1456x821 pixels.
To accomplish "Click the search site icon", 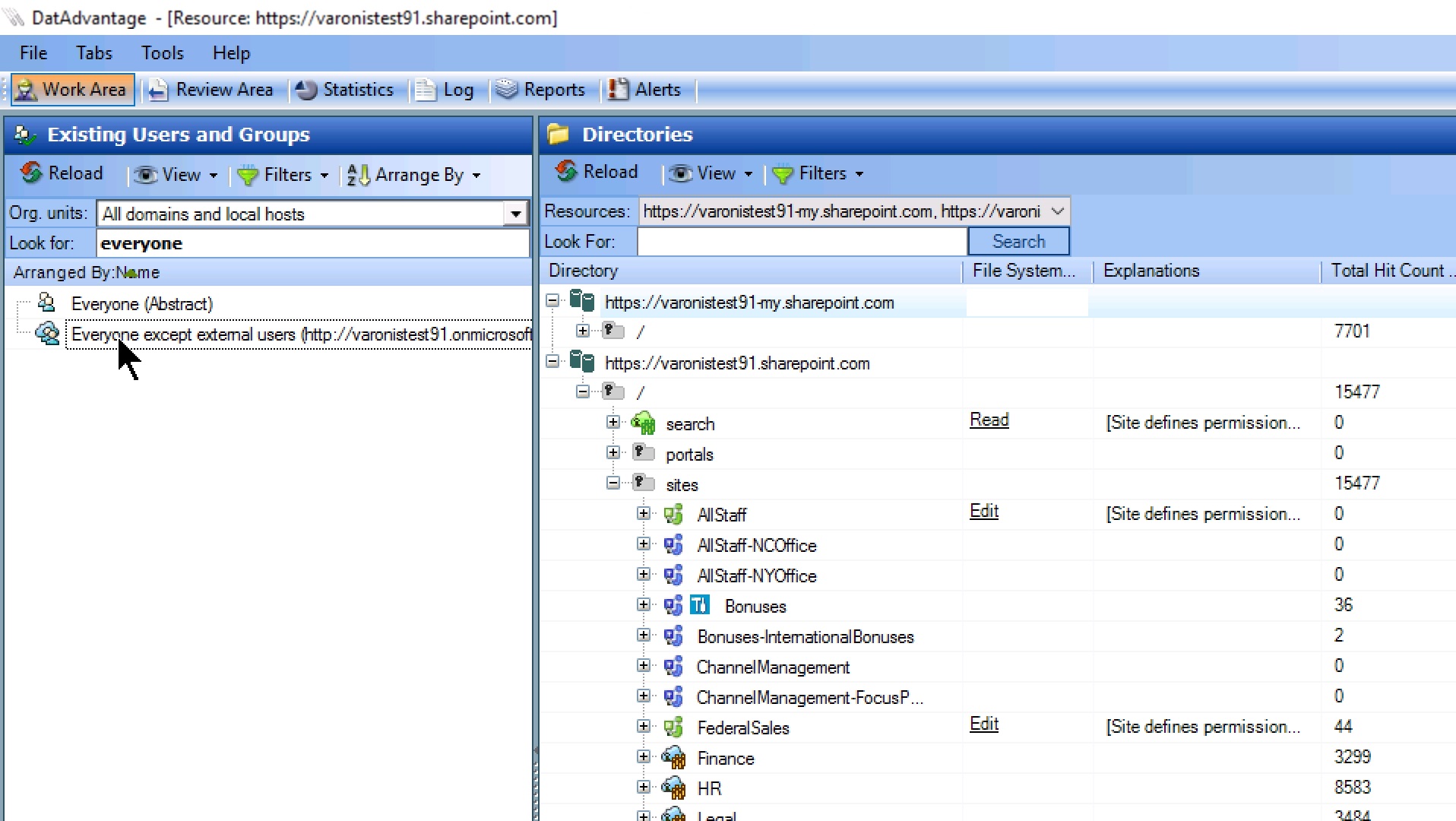I will (x=643, y=423).
